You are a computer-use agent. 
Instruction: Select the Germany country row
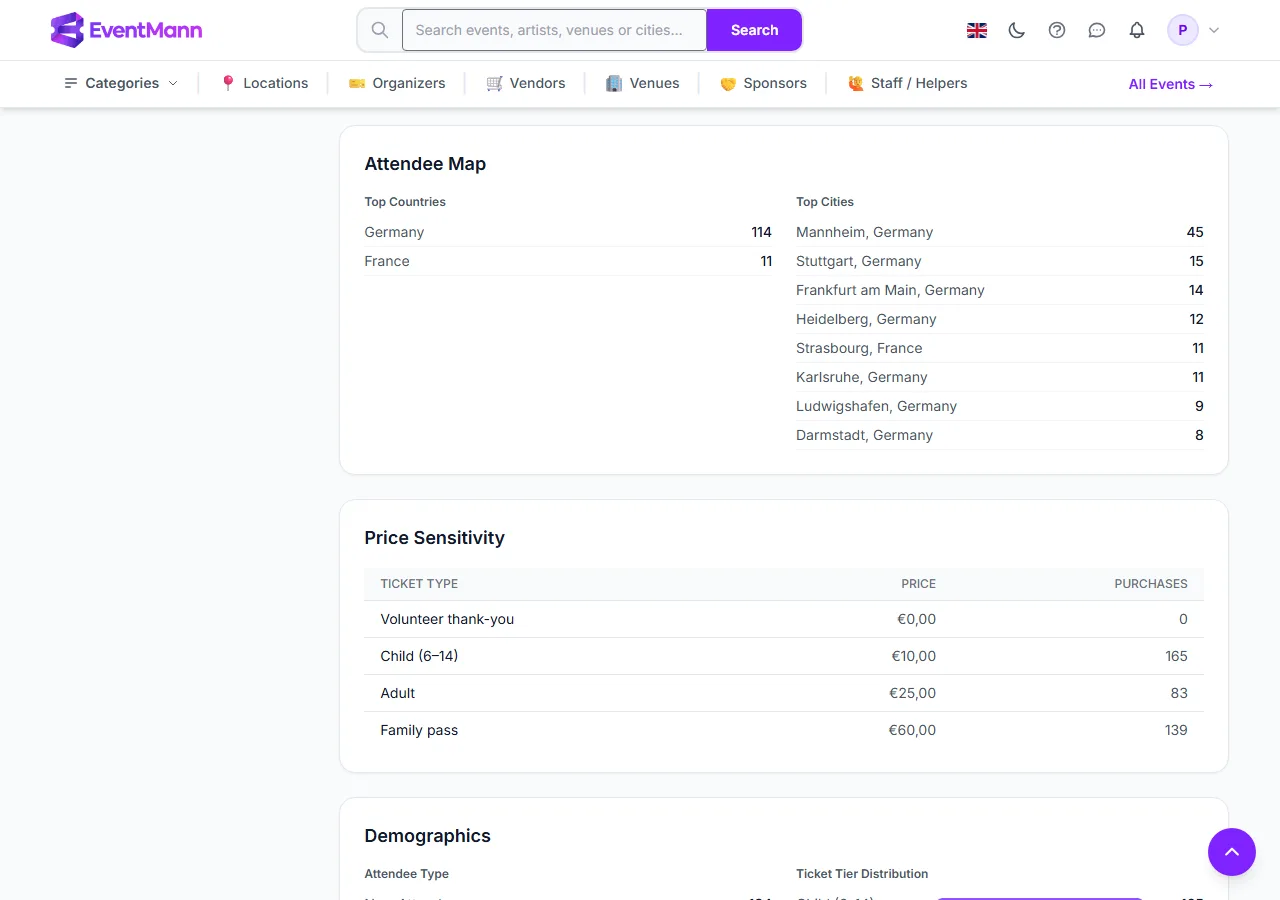568,232
